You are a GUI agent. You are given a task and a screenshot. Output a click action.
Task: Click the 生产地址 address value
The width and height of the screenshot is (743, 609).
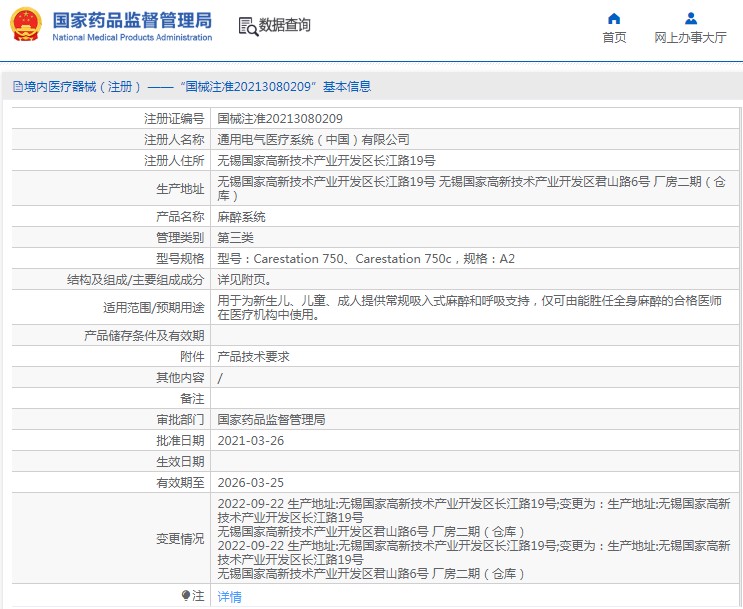pos(471,189)
